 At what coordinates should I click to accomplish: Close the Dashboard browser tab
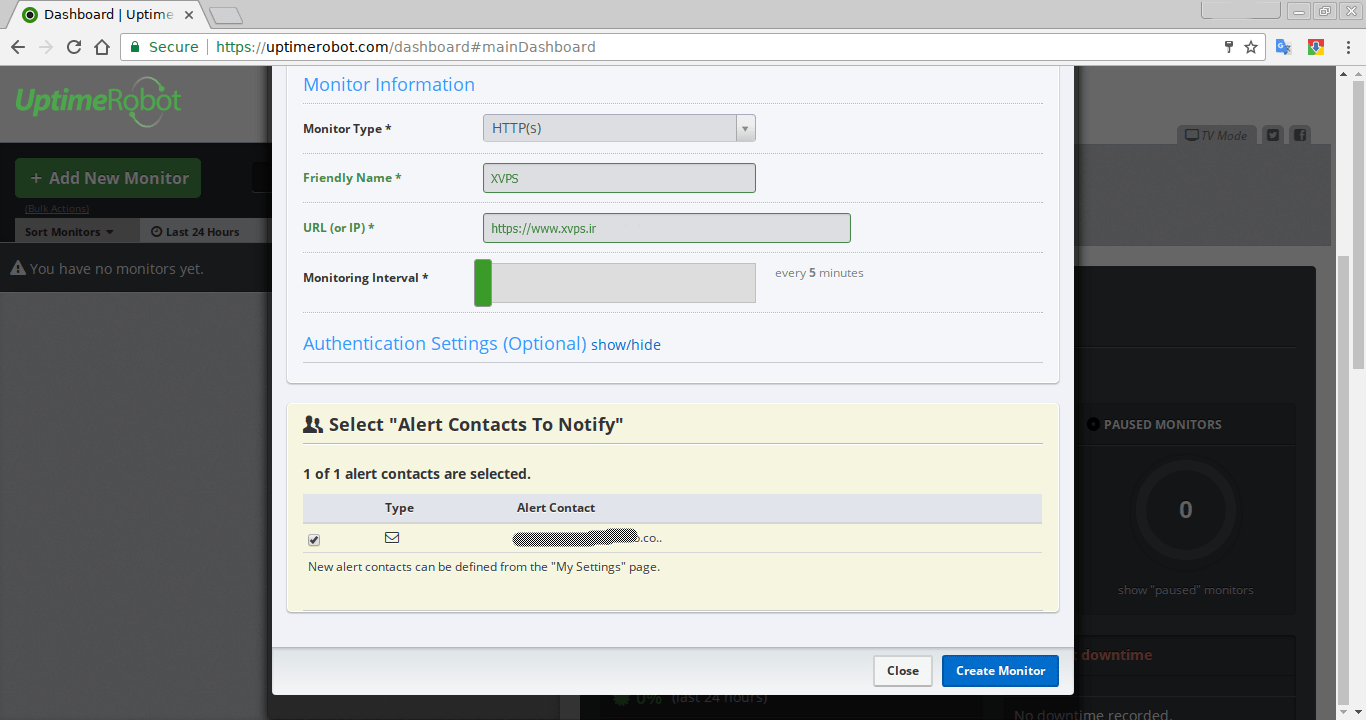pos(189,15)
